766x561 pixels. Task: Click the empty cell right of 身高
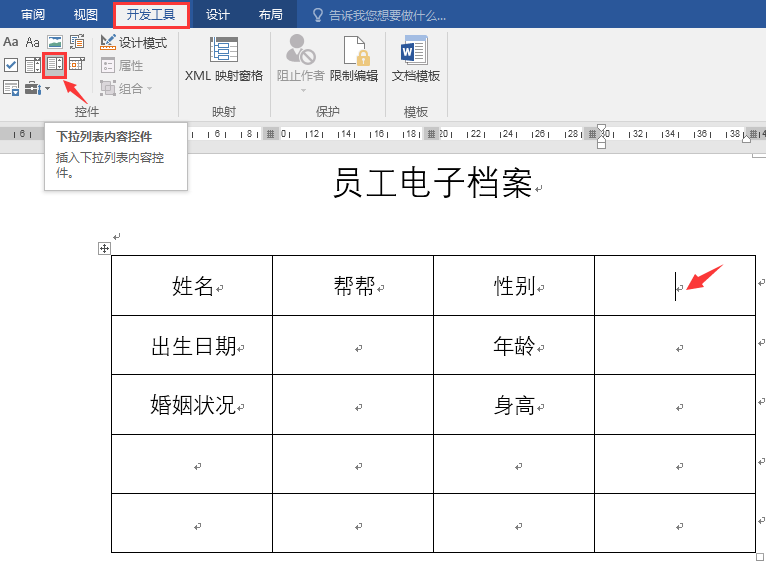pyautogui.click(x=675, y=405)
